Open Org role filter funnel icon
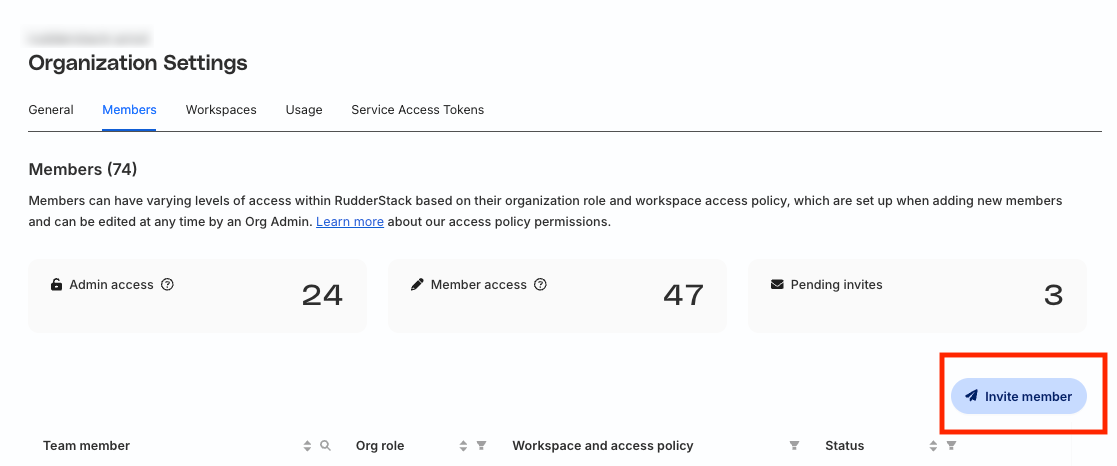 click(482, 445)
